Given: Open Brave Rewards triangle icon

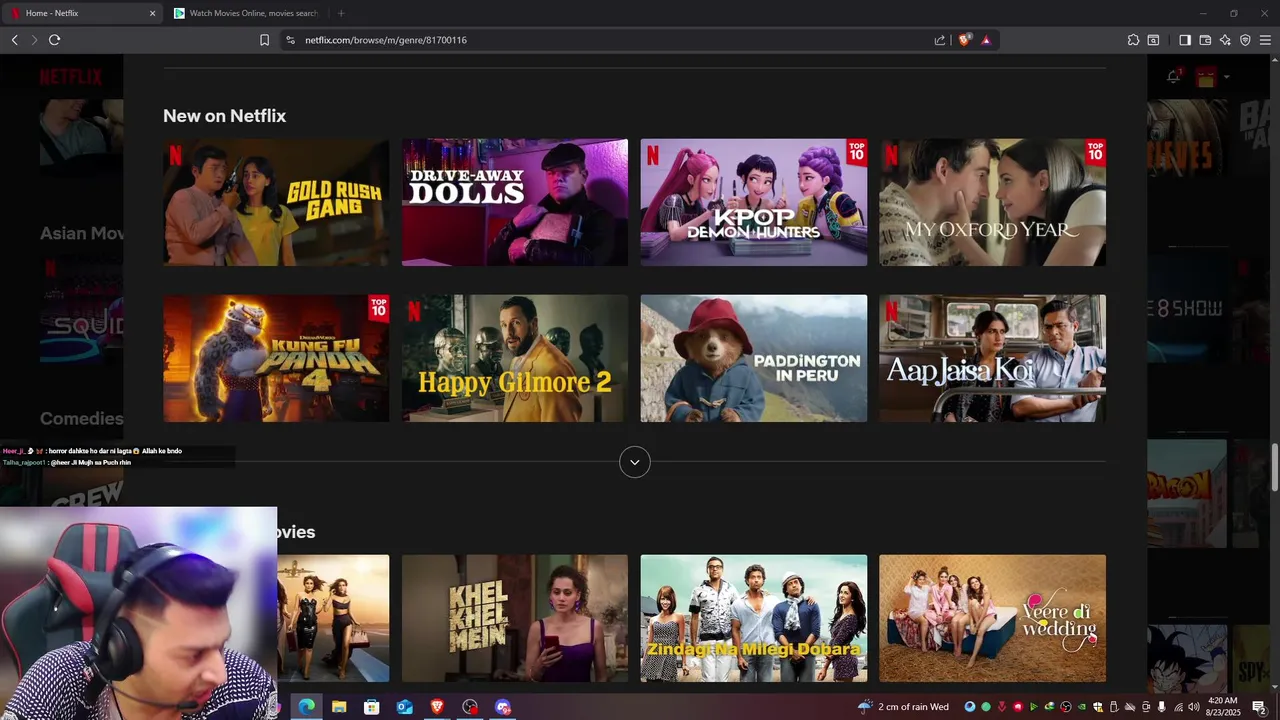Looking at the screenshot, I should pyautogui.click(x=986, y=40).
